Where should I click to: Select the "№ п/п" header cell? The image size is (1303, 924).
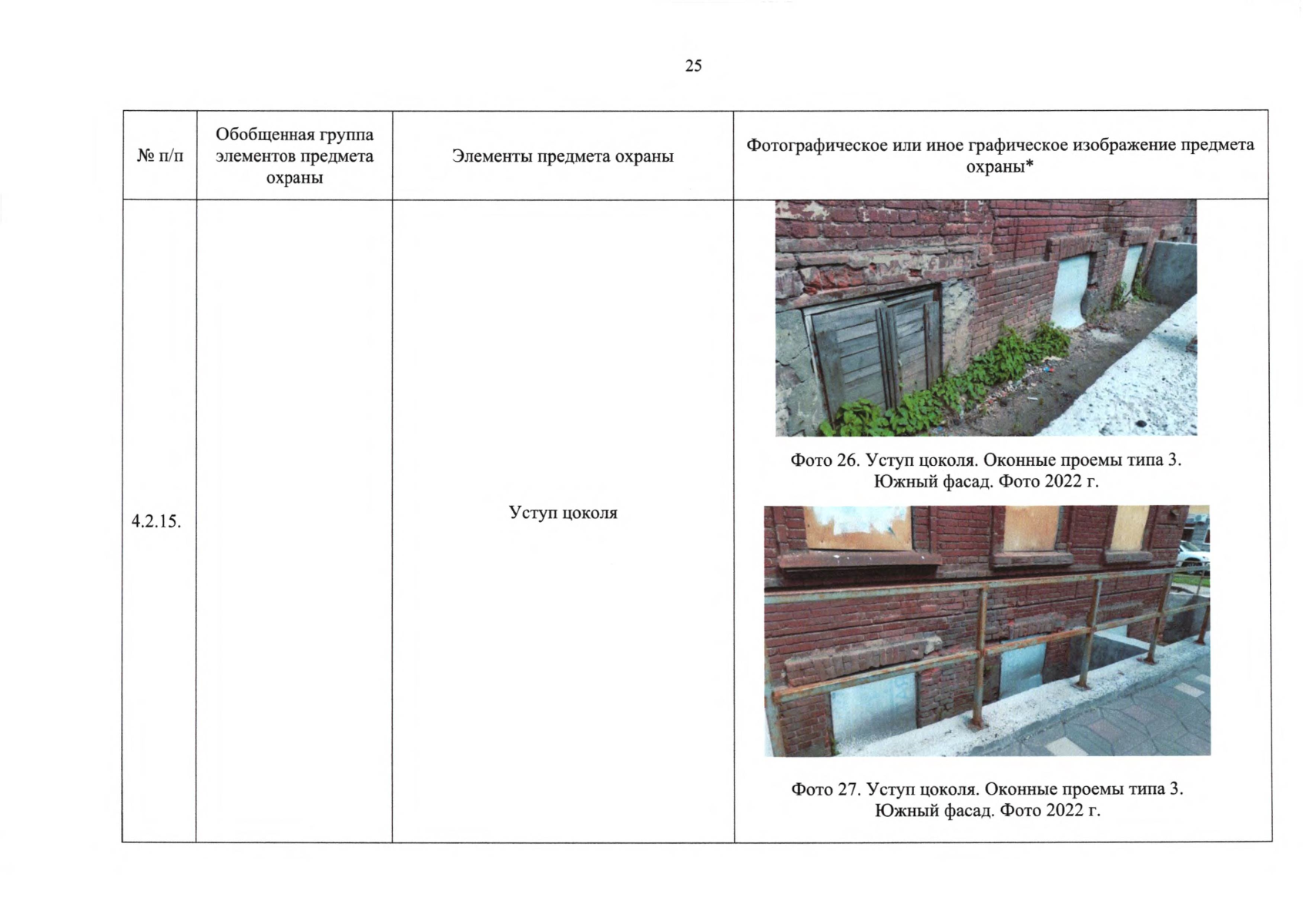click(160, 156)
